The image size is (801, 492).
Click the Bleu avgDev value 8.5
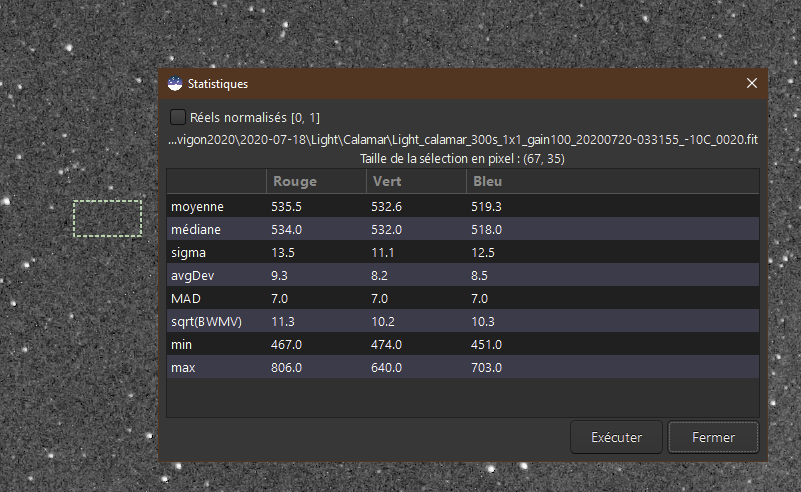479,275
